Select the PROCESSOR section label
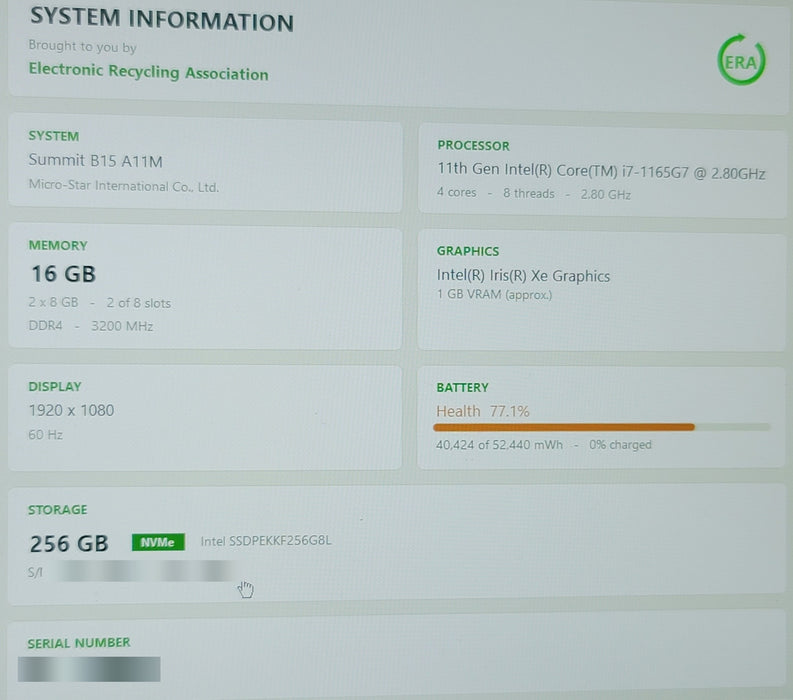This screenshot has height=700, width=793. tap(473, 146)
